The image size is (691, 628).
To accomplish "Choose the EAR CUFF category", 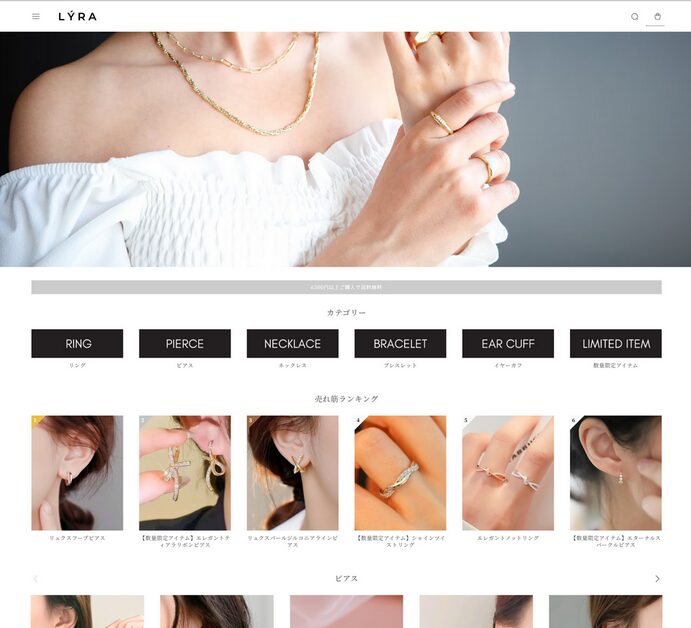I will pyautogui.click(x=508, y=343).
